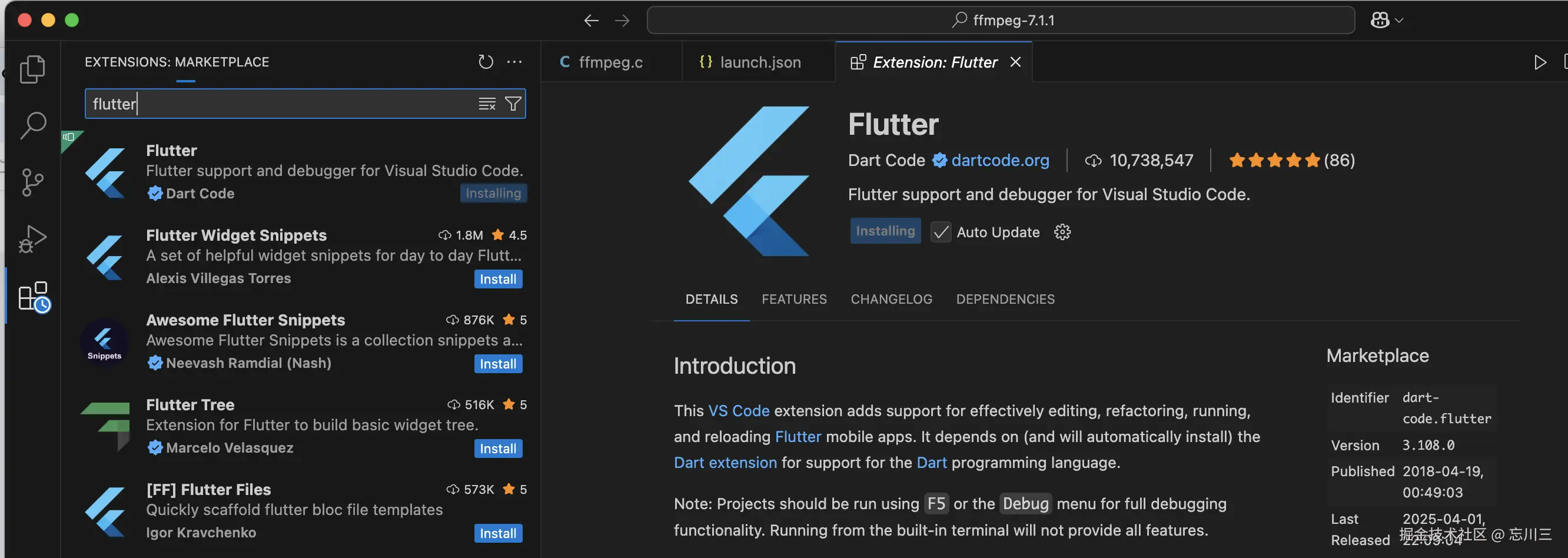
Task: Go back in navigation history
Action: click(591, 21)
